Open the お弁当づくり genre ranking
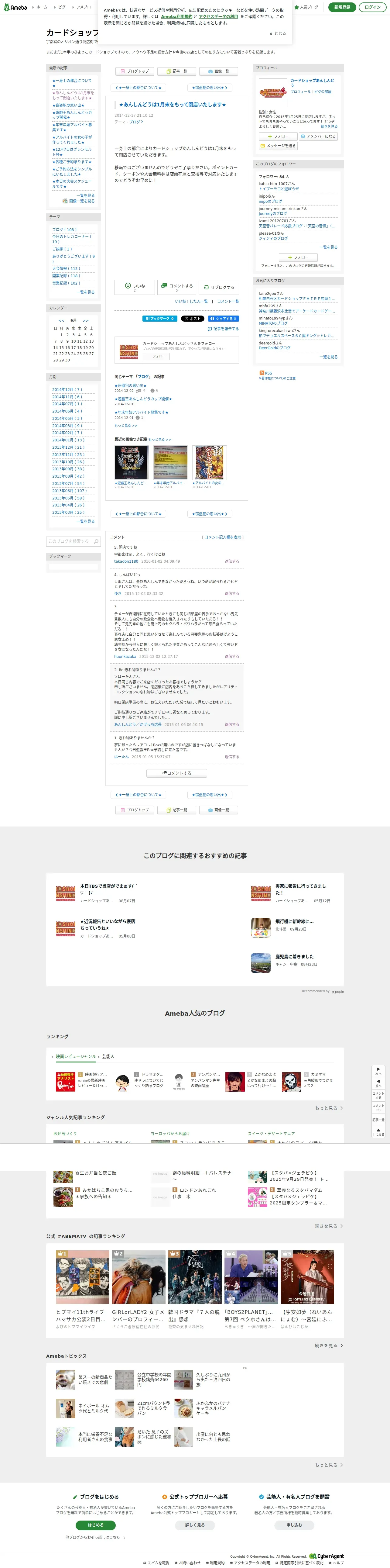 pyautogui.click(x=65, y=1133)
